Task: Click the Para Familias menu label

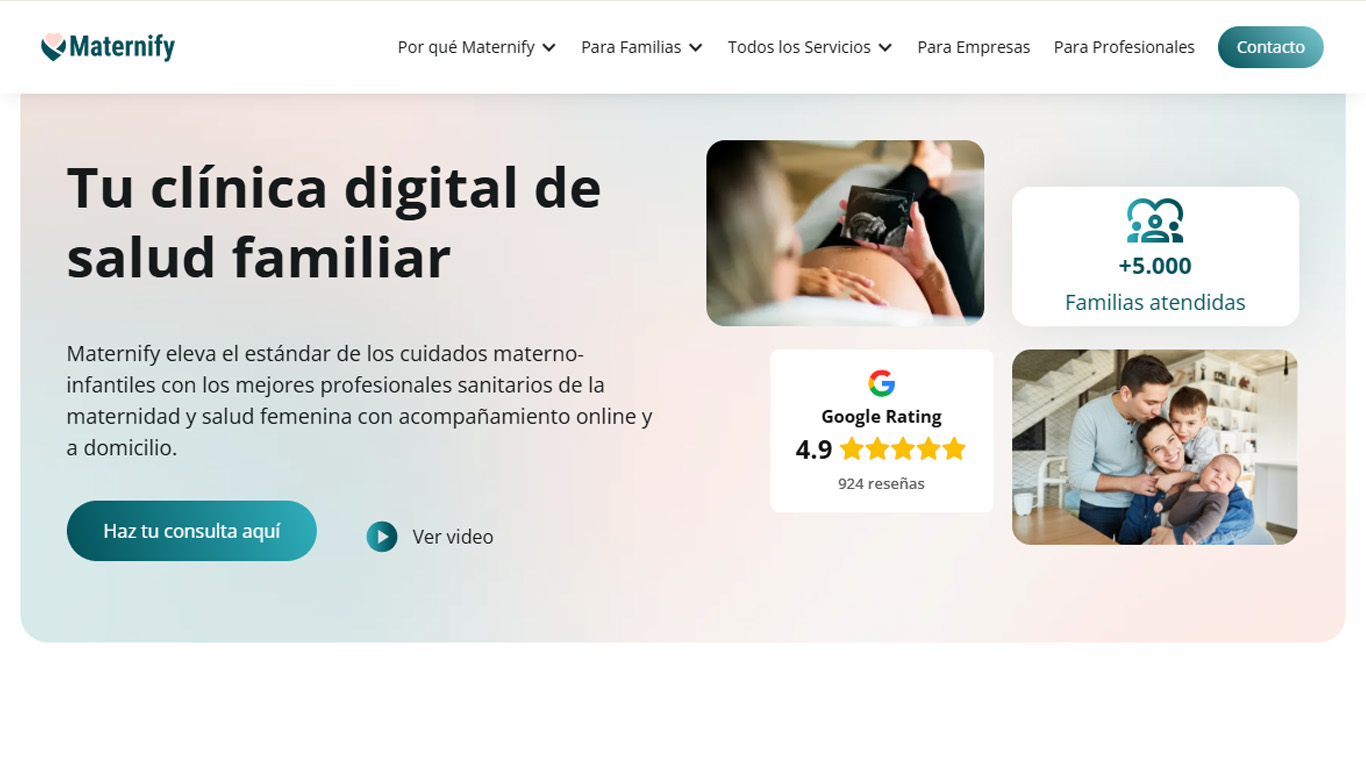Action: coord(631,47)
